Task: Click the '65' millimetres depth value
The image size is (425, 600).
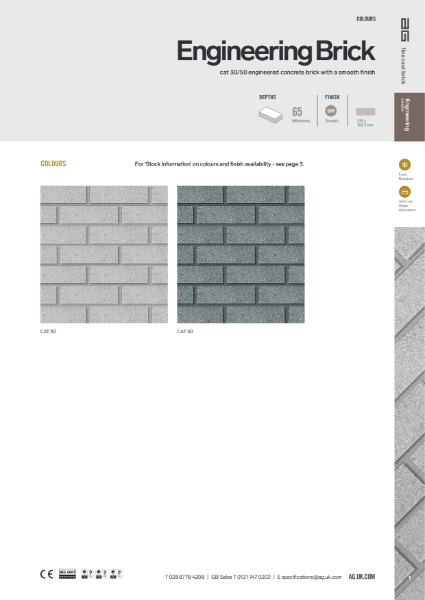Action: (297, 111)
